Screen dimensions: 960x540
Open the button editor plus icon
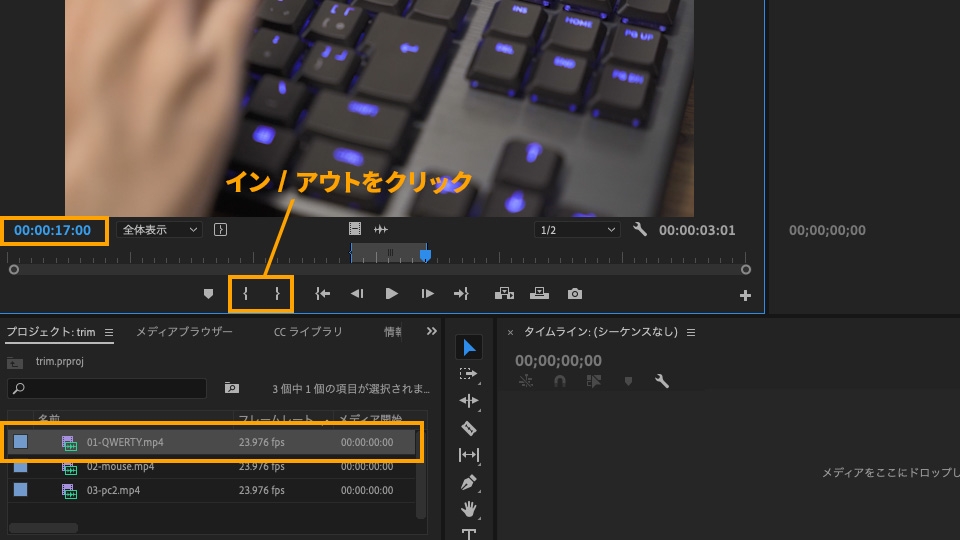point(745,296)
